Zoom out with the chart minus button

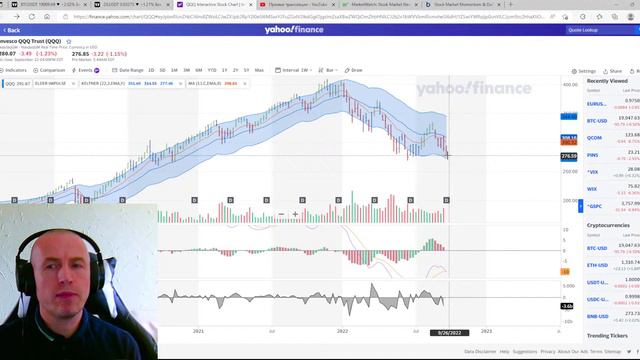(x=281, y=214)
